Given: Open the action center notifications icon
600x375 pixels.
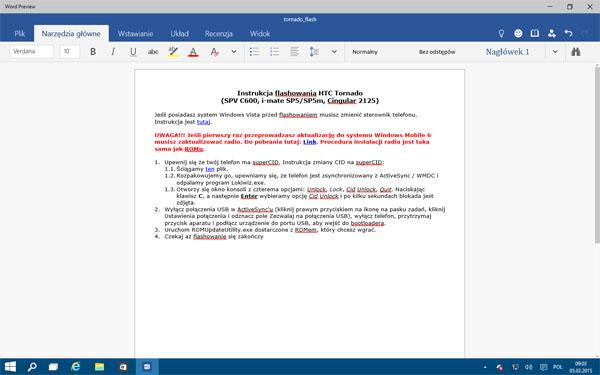Looking at the screenshot, I should (x=543, y=367).
